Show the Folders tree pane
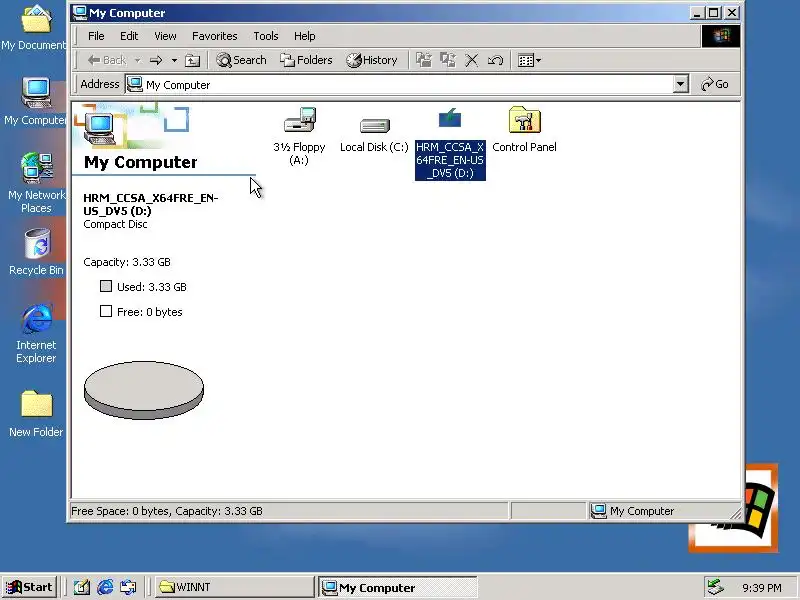 [306, 60]
